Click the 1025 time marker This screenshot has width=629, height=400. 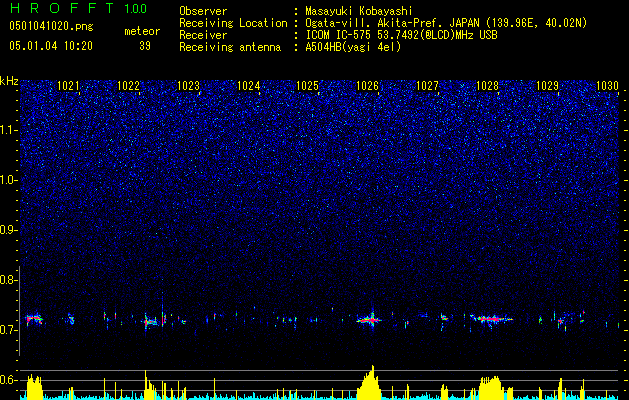pos(307,86)
